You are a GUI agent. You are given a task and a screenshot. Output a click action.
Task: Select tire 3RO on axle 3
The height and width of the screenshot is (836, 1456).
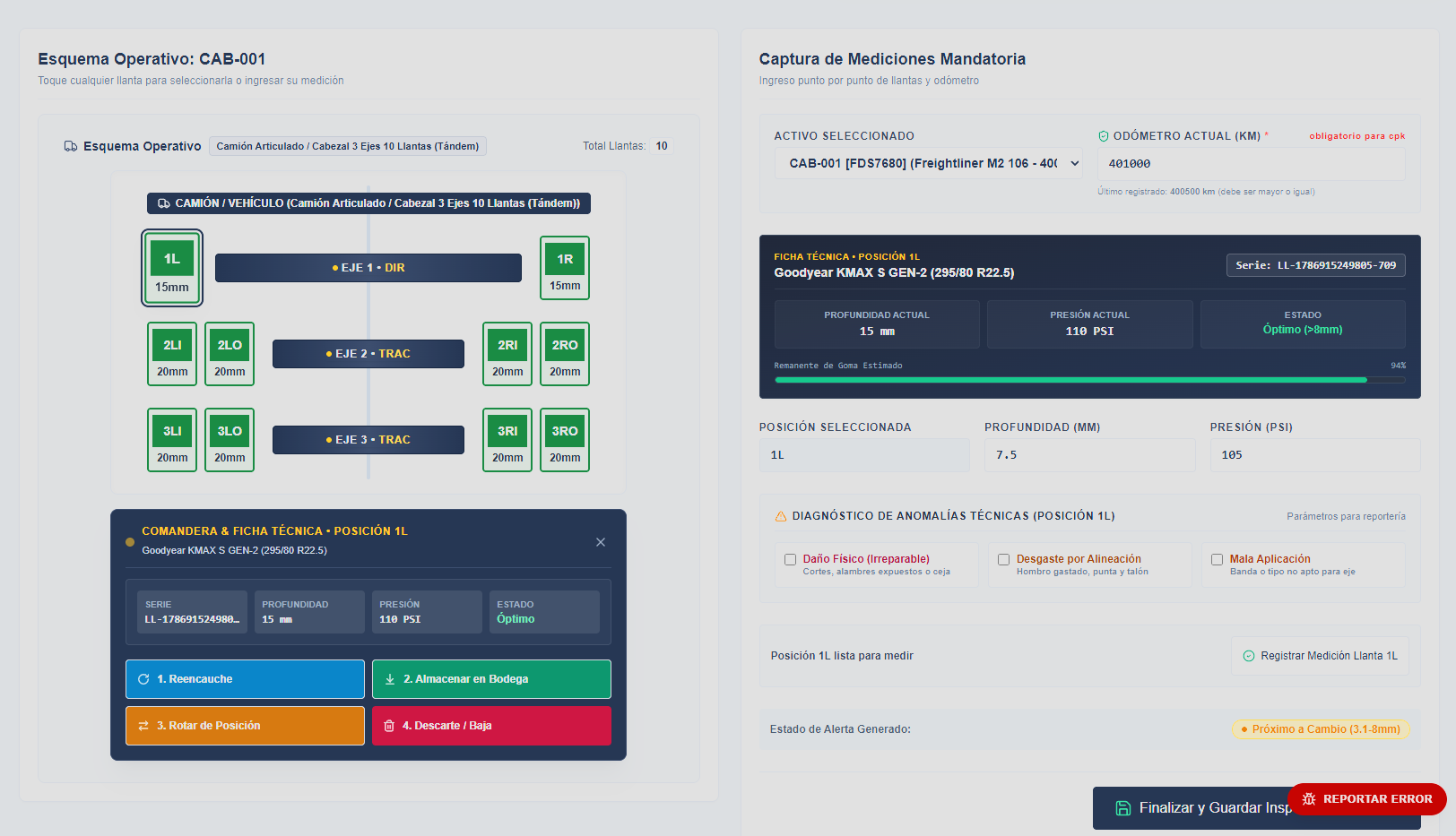coord(565,440)
